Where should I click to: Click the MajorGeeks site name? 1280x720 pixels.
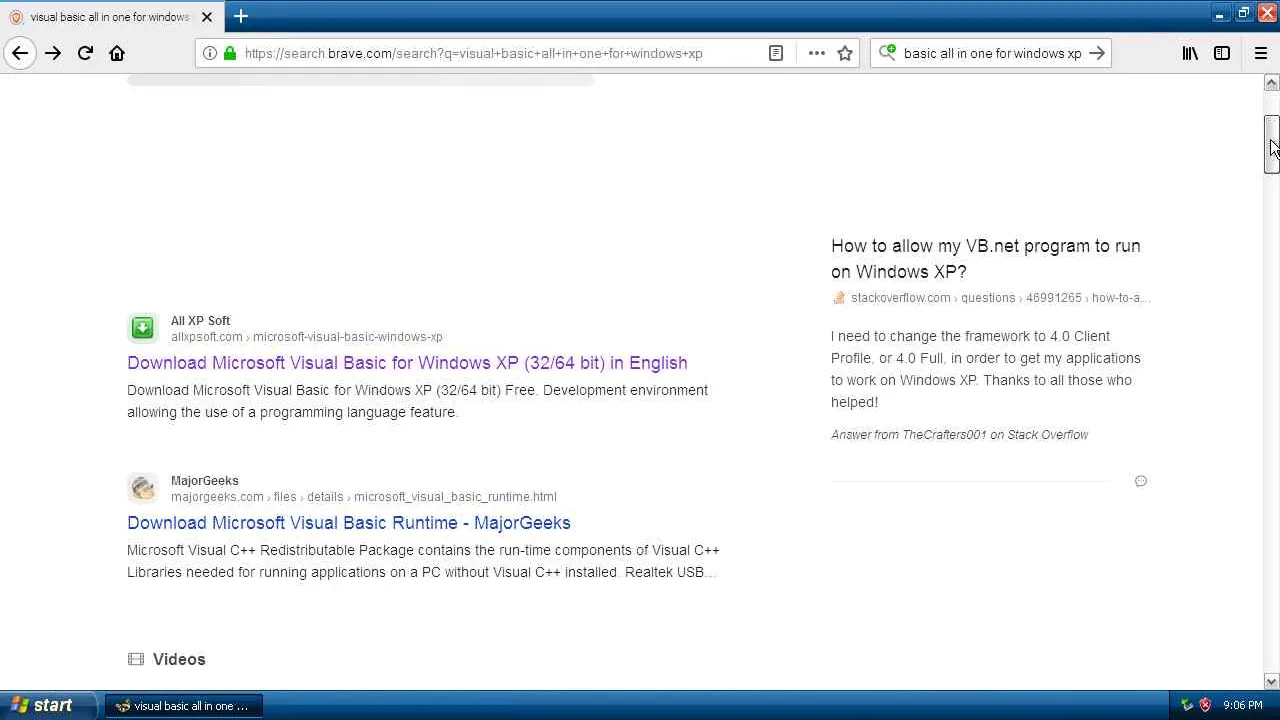click(x=205, y=481)
